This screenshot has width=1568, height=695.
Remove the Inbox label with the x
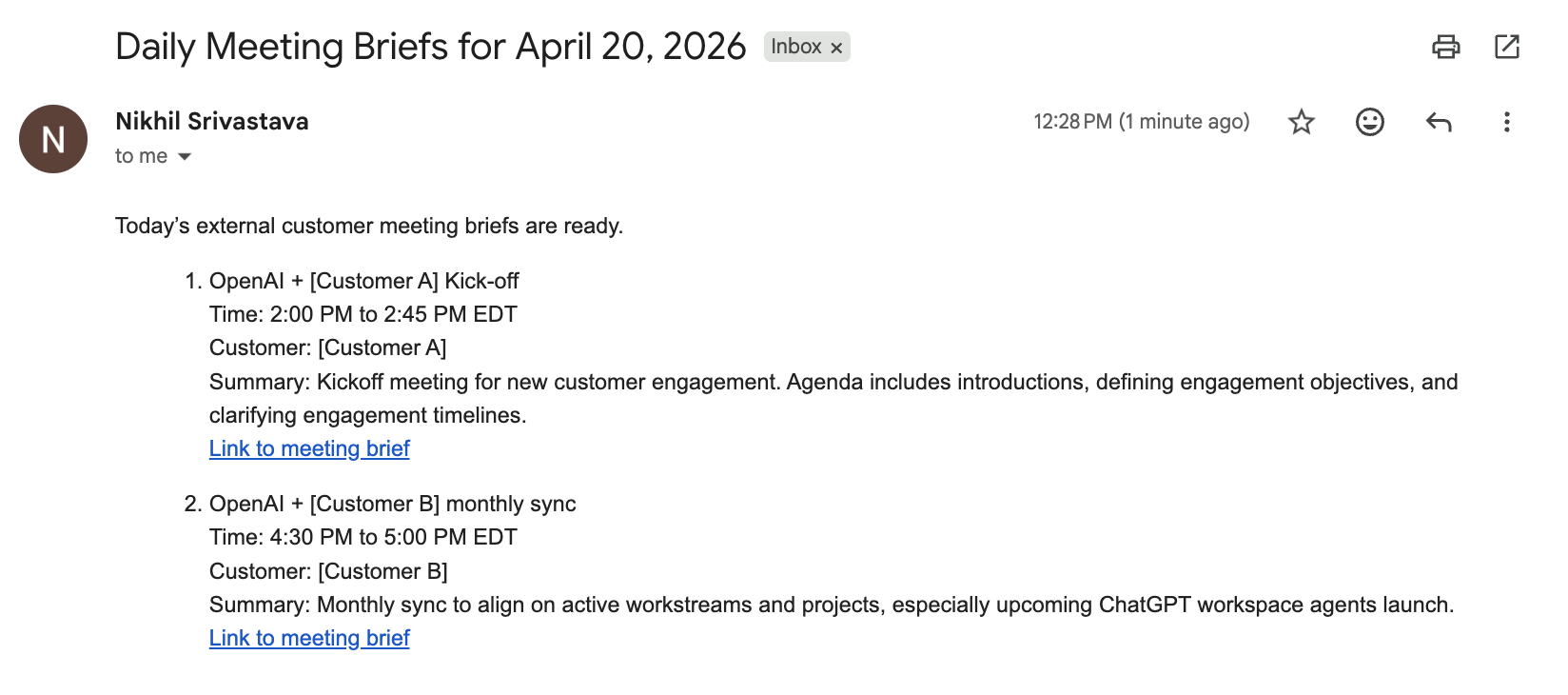click(x=836, y=47)
